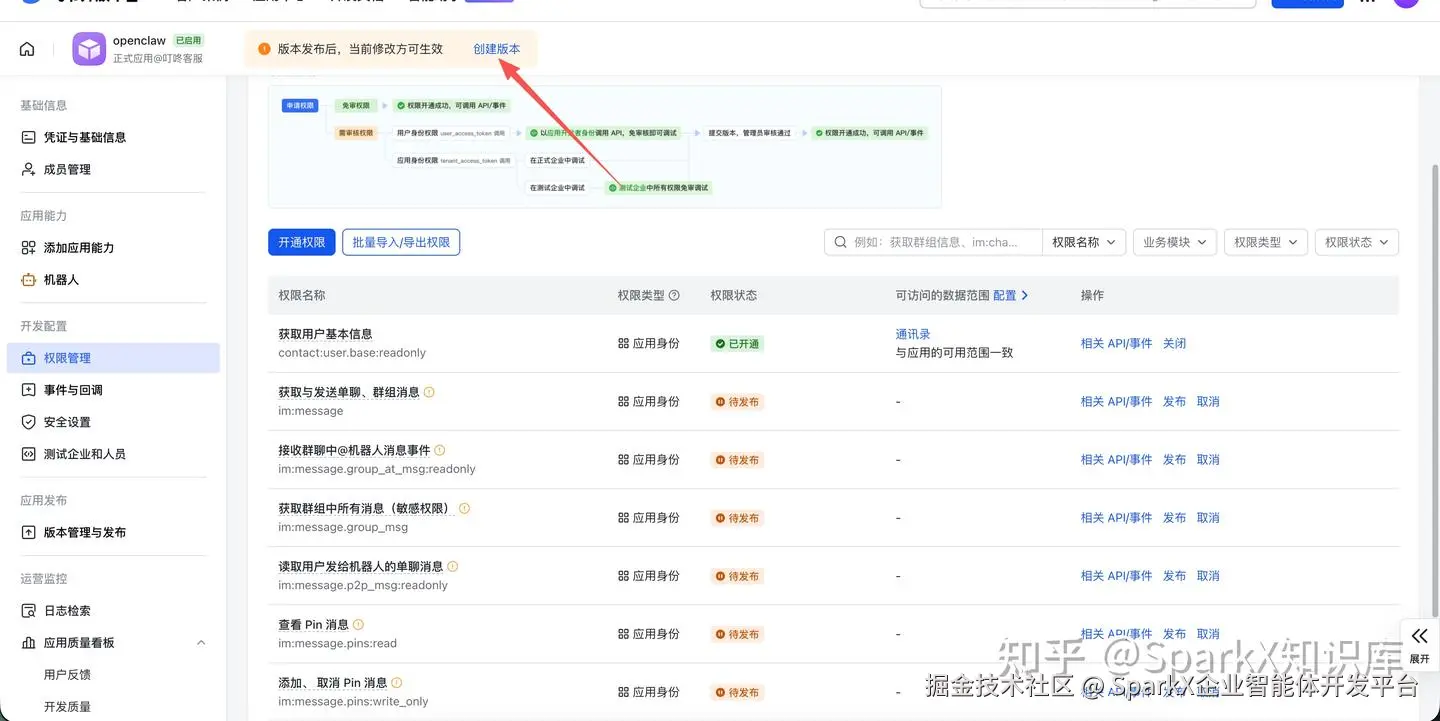Viewport: 1440px width, 721px height.
Task: Open the 权限状态 filter dropdown
Action: click(x=1357, y=242)
